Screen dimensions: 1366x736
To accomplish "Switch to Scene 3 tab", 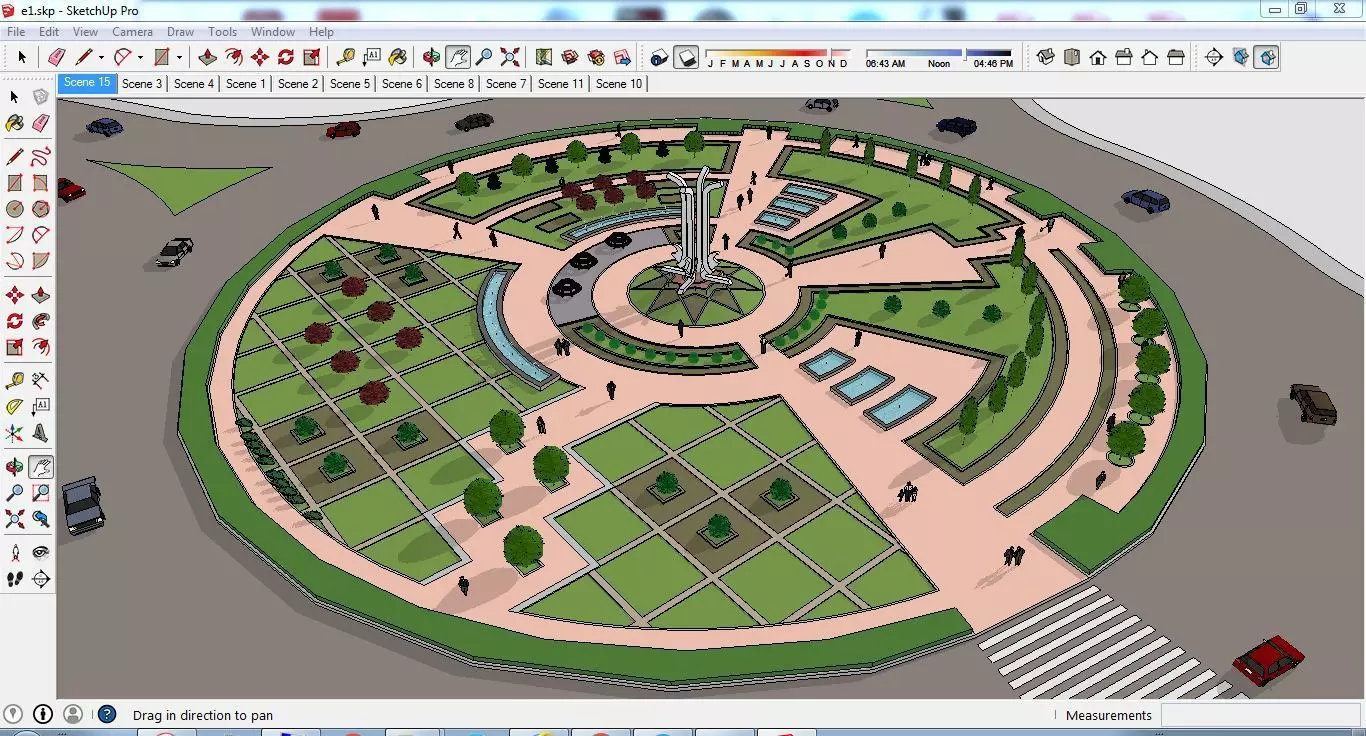I will pos(142,84).
